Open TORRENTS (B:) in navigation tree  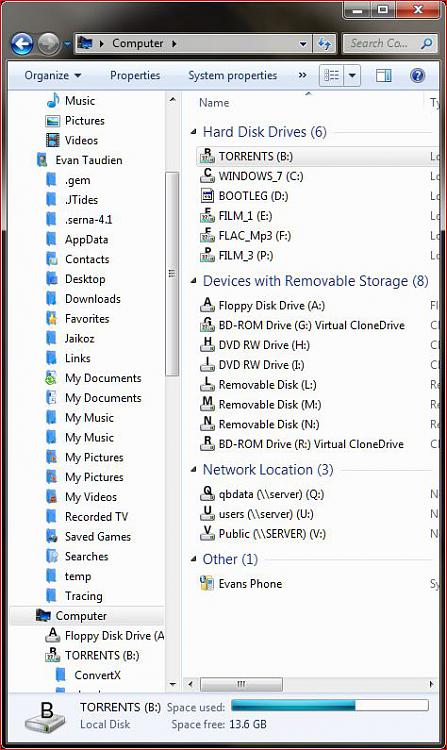(x=102, y=655)
